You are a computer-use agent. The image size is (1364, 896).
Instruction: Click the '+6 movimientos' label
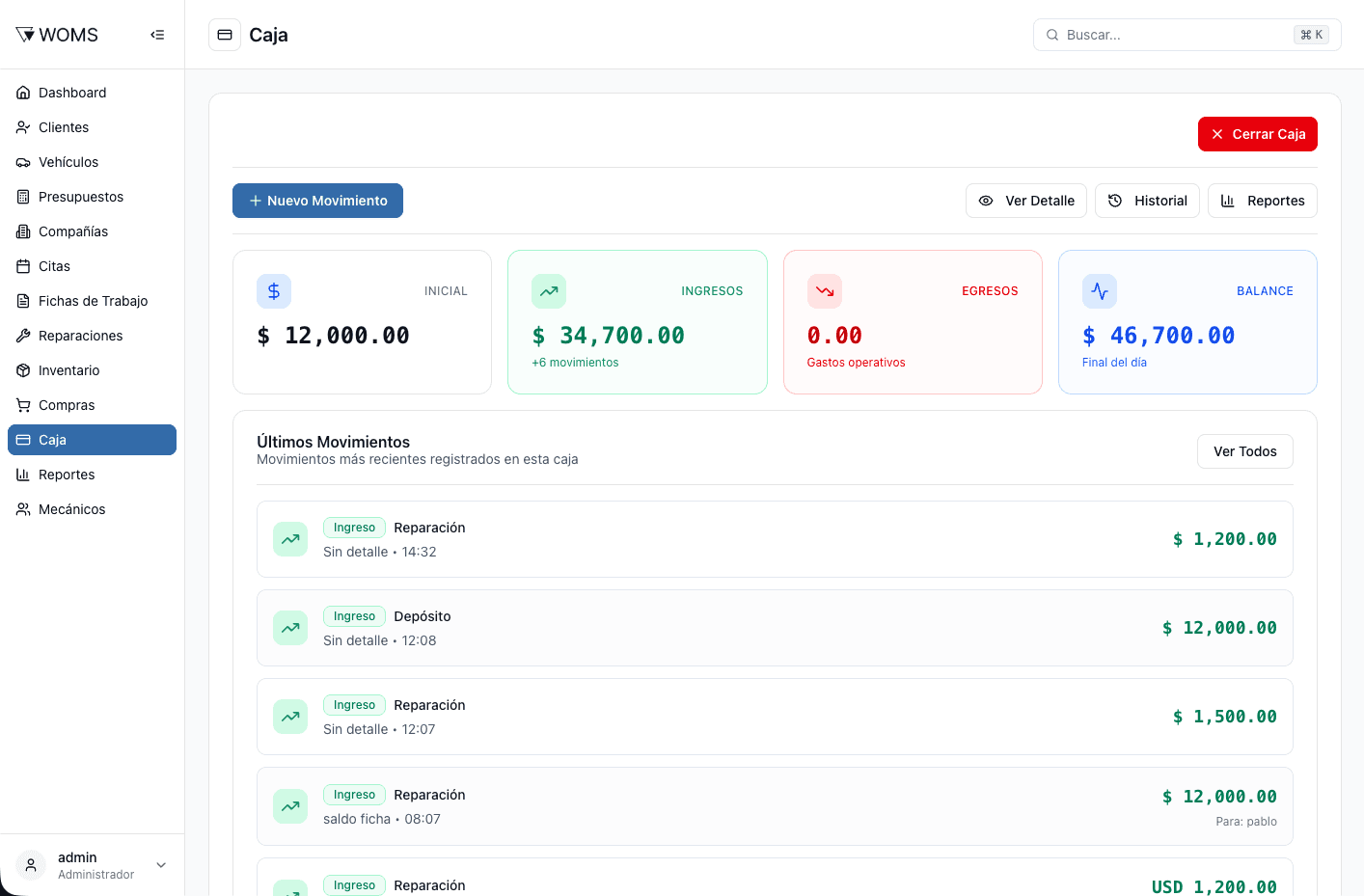click(x=575, y=363)
